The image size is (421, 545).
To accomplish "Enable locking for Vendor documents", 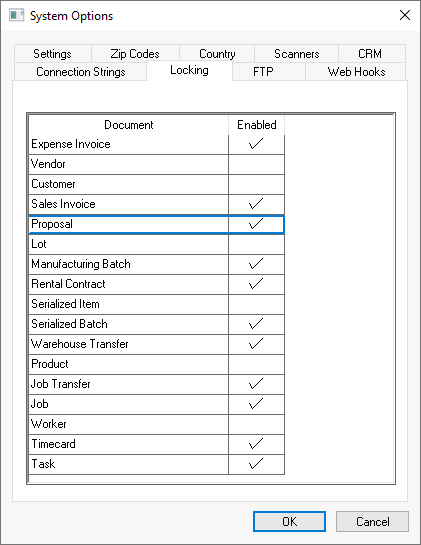I will 256,164.
